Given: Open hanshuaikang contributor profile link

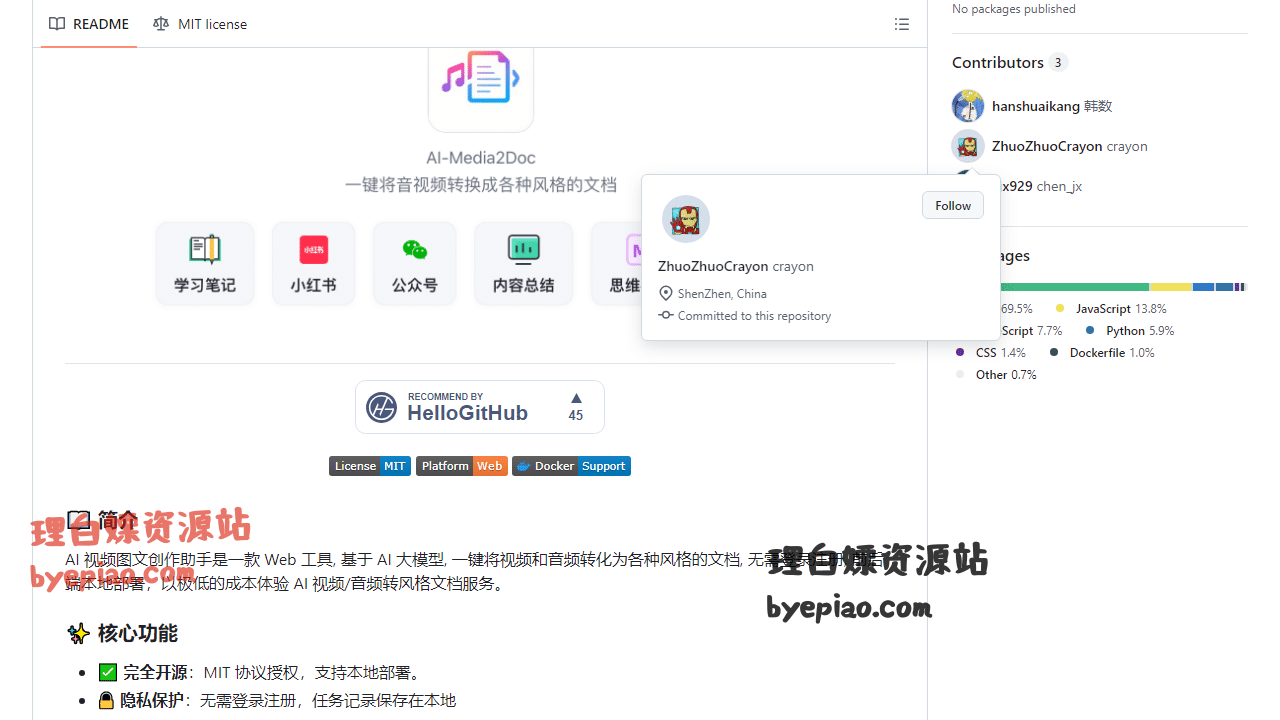Looking at the screenshot, I should 1036,106.
